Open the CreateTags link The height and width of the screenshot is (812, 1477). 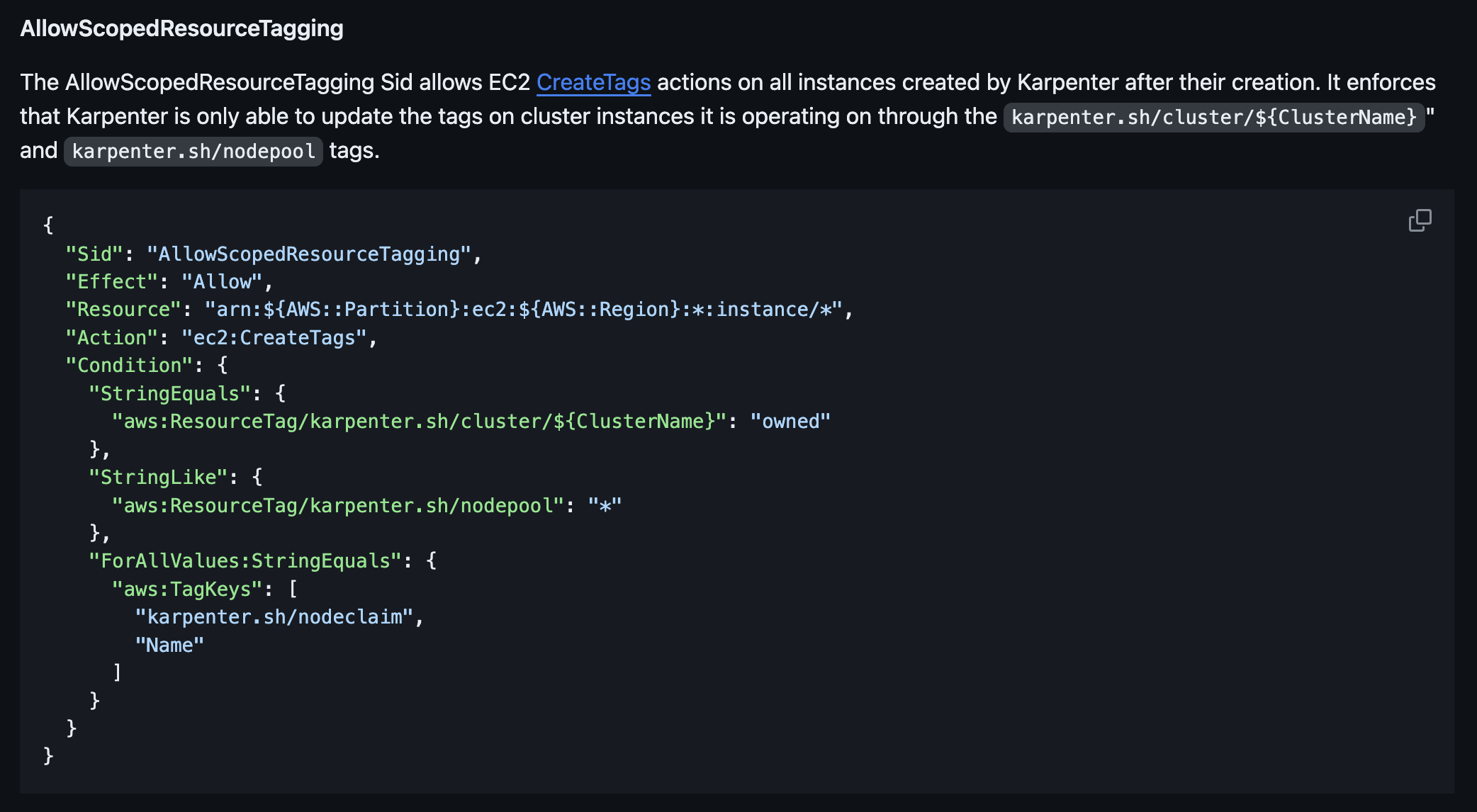pos(593,83)
